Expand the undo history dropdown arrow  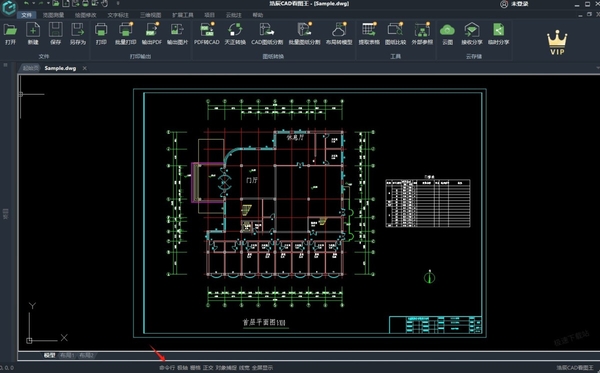pyautogui.click(x=34, y=3)
